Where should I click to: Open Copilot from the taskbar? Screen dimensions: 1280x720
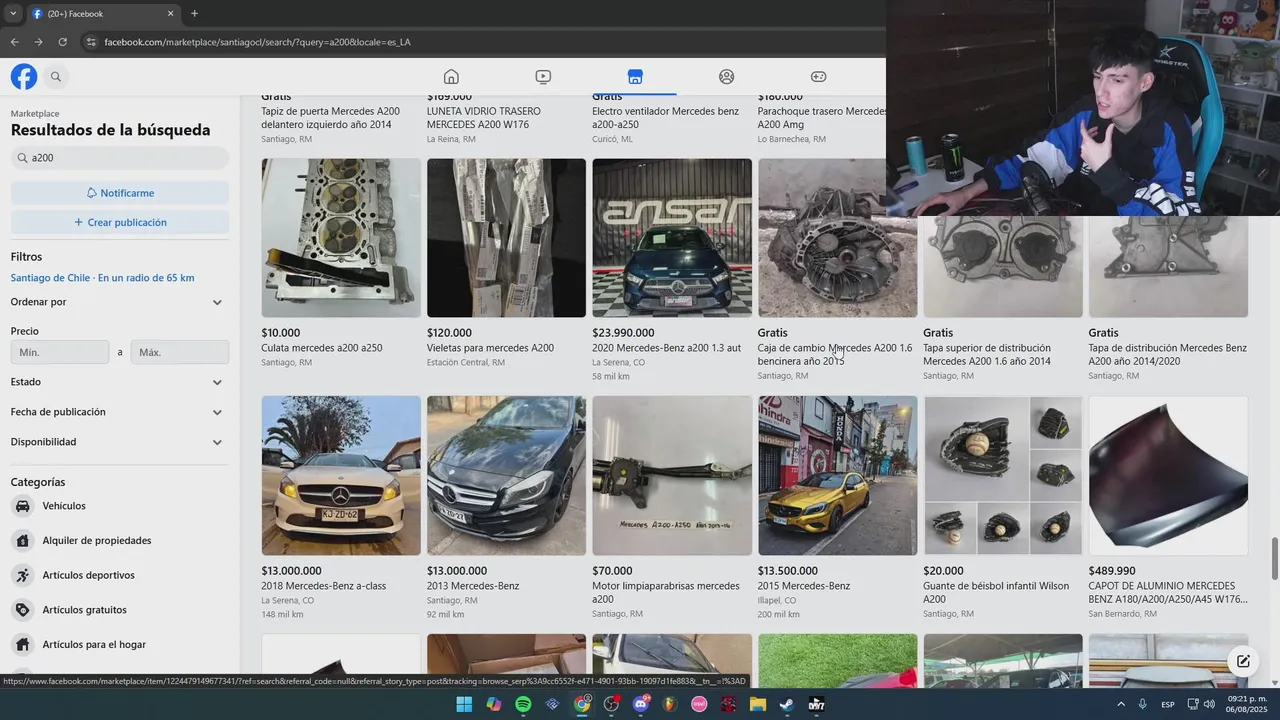[493, 705]
